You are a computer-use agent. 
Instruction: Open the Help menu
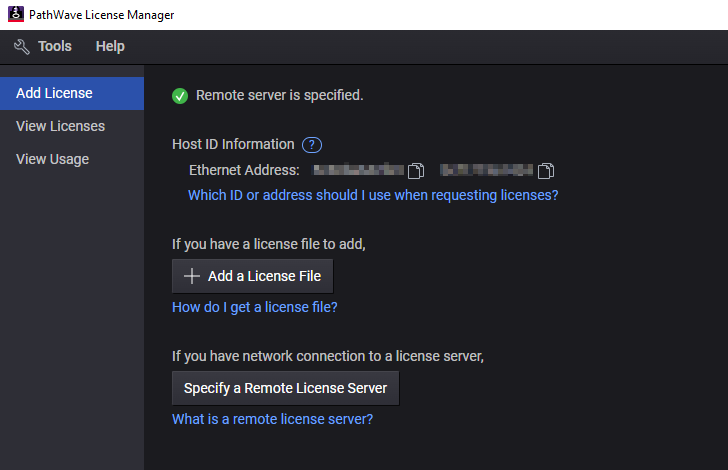click(110, 46)
